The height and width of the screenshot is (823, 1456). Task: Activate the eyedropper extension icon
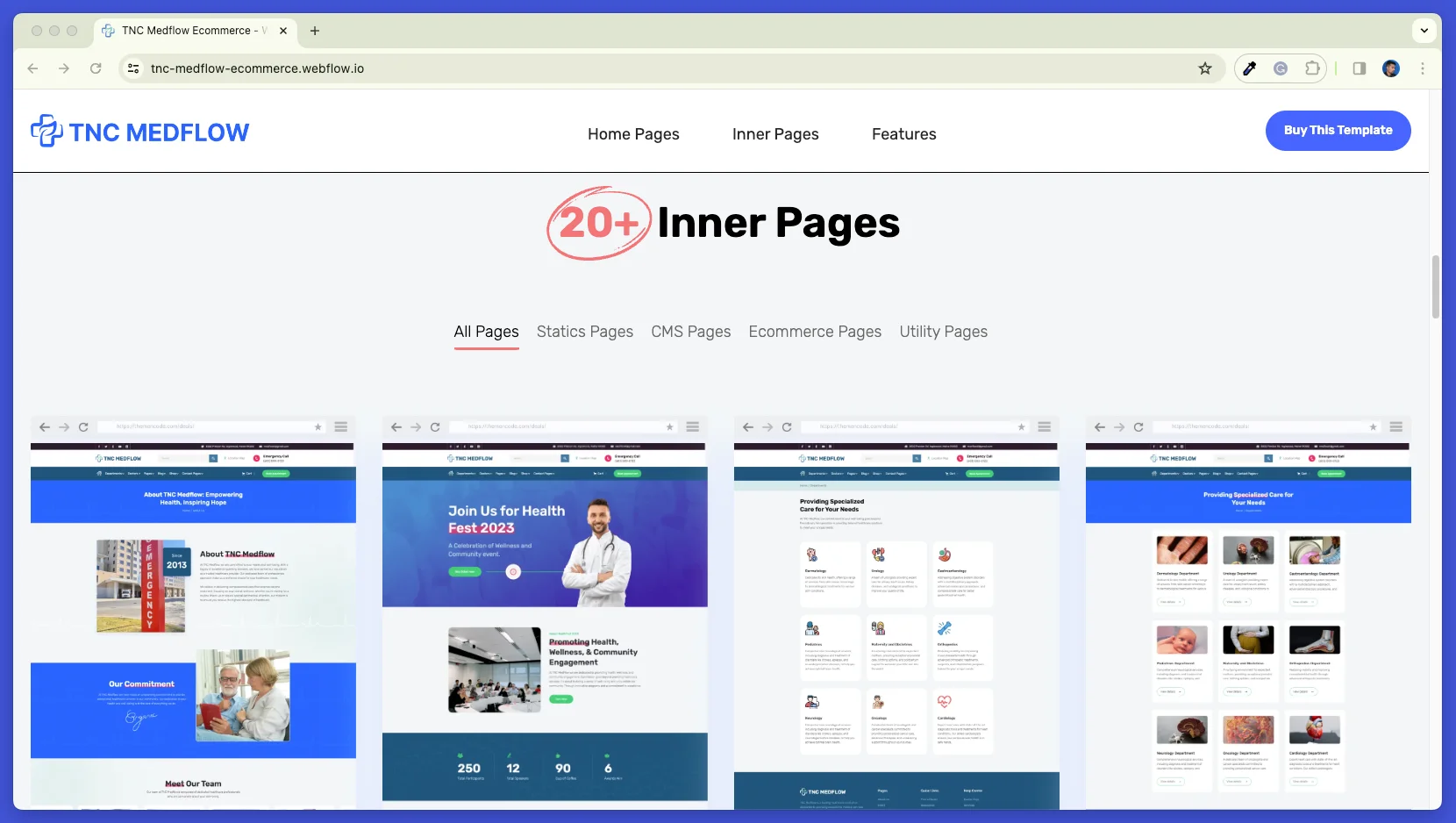click(x=1250, y=68)
